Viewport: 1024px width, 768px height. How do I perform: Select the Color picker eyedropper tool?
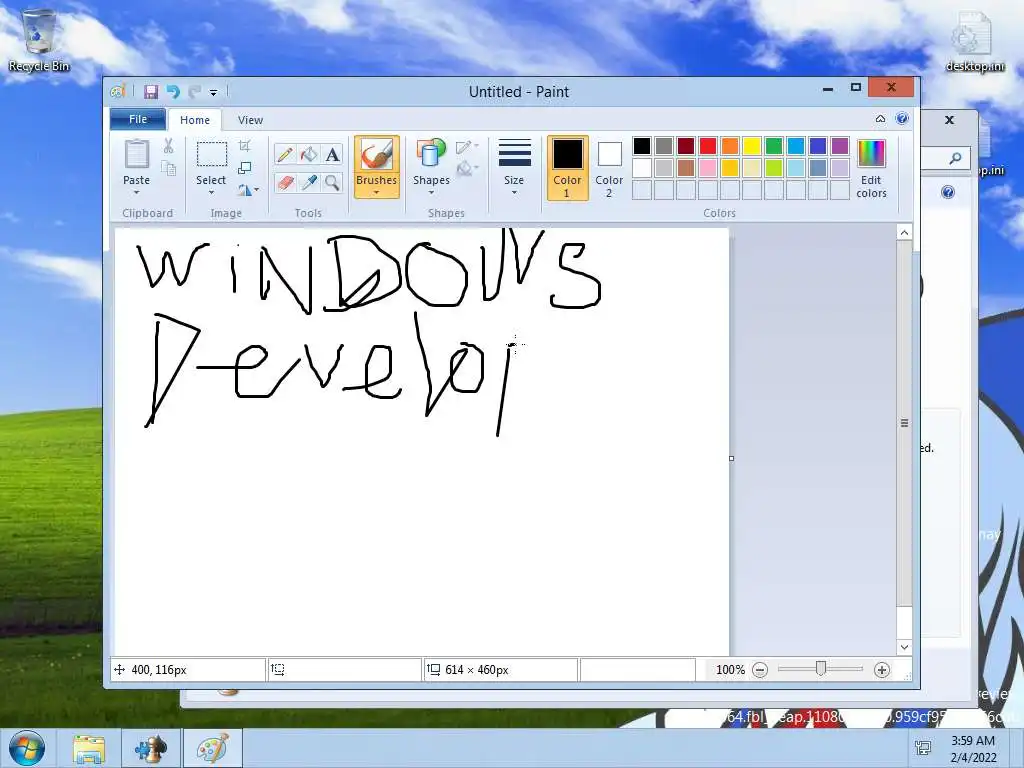click(309, 182)
